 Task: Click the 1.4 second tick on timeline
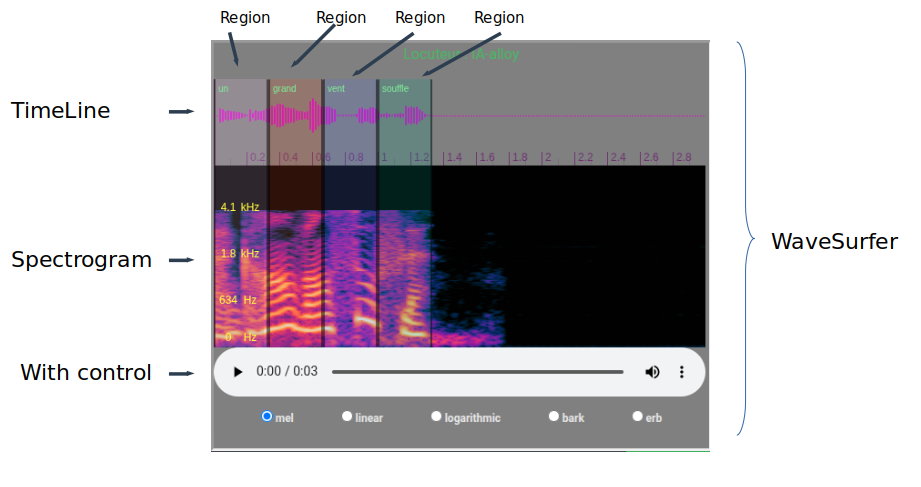pyautogui.click(x=453, y=158)
